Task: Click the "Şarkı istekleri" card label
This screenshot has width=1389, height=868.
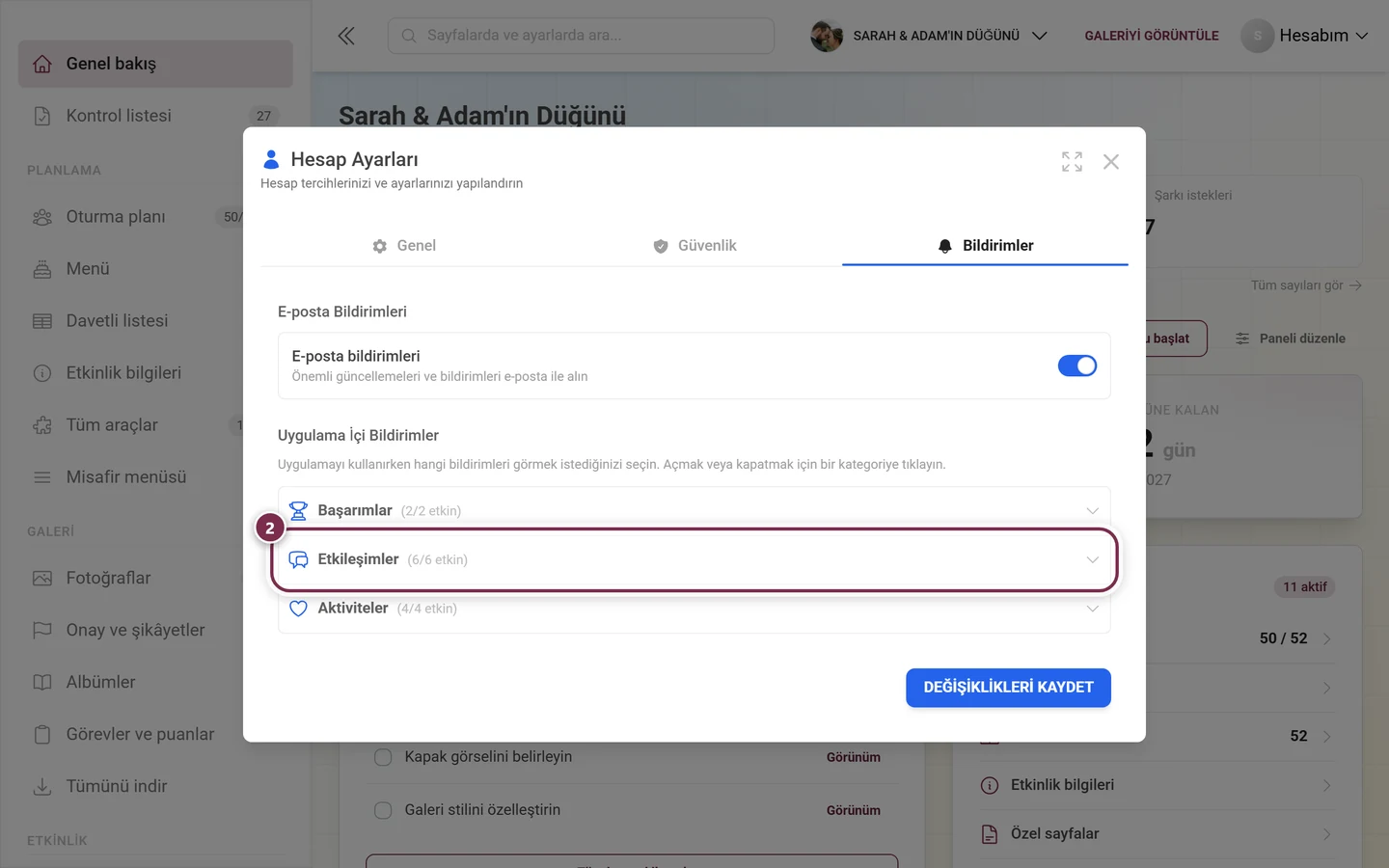Action: pos(1193,195)
